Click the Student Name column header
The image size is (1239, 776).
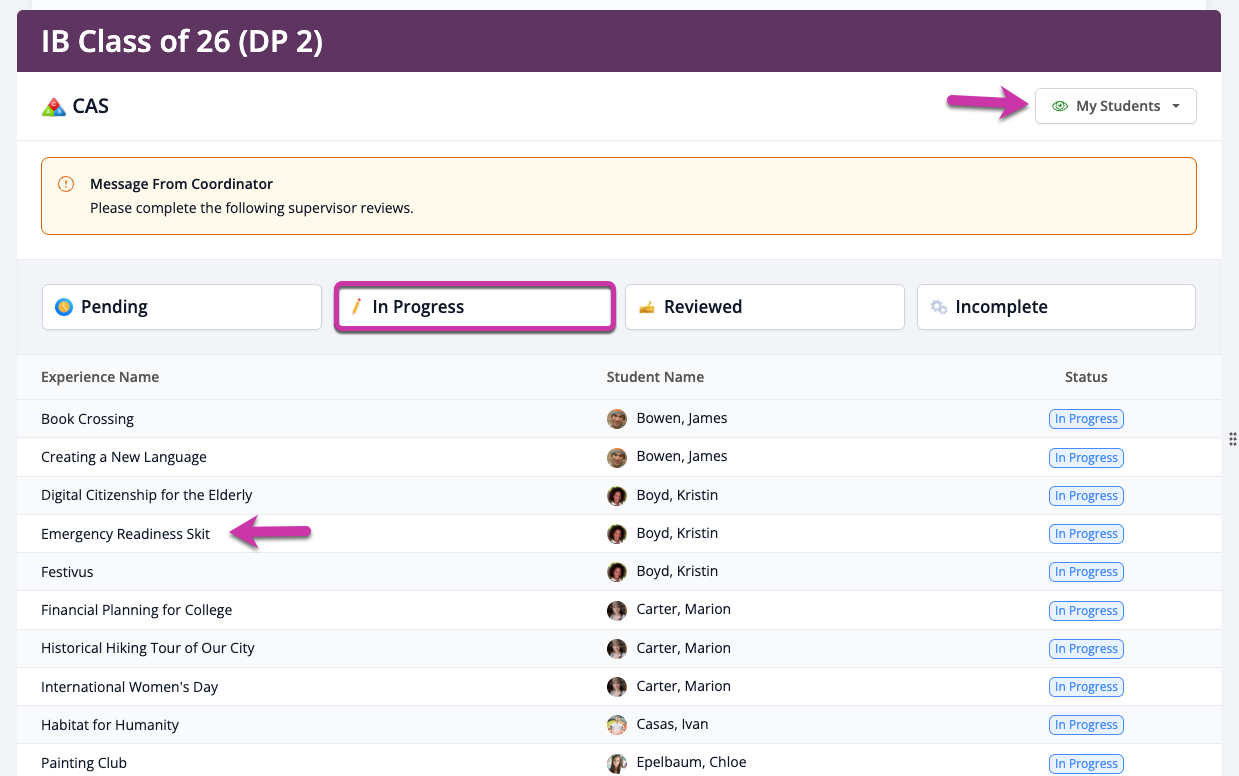point(655,377)
